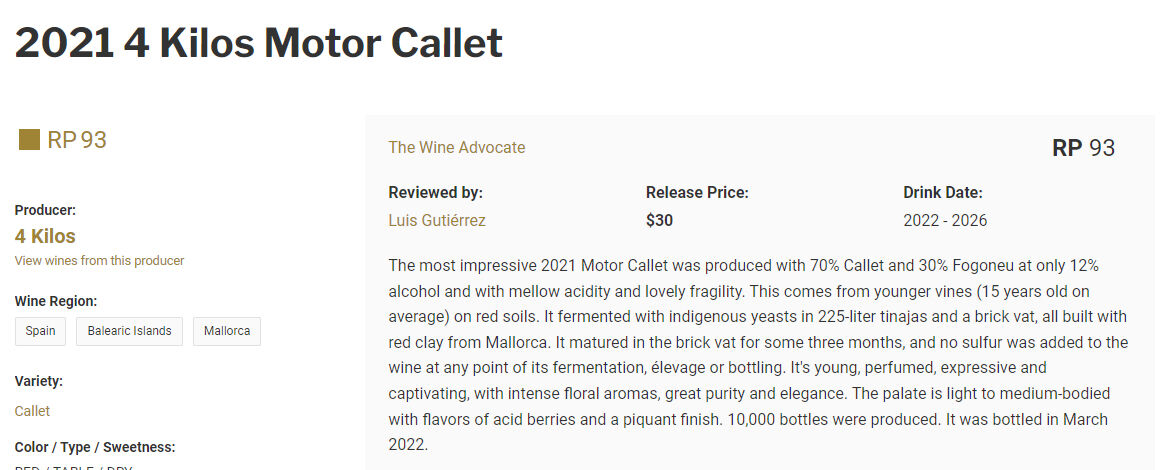
Task: Click the Variety field label
Action: point(39,381)
